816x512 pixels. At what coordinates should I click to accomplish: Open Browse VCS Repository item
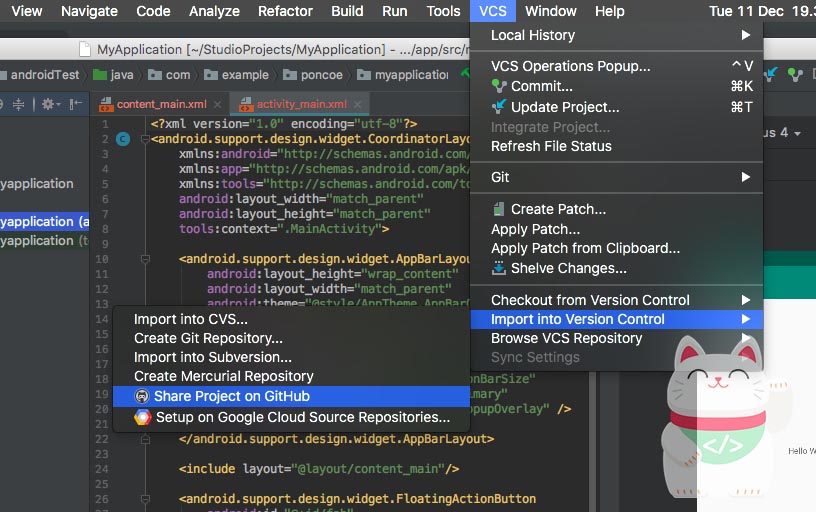point(617,338)
